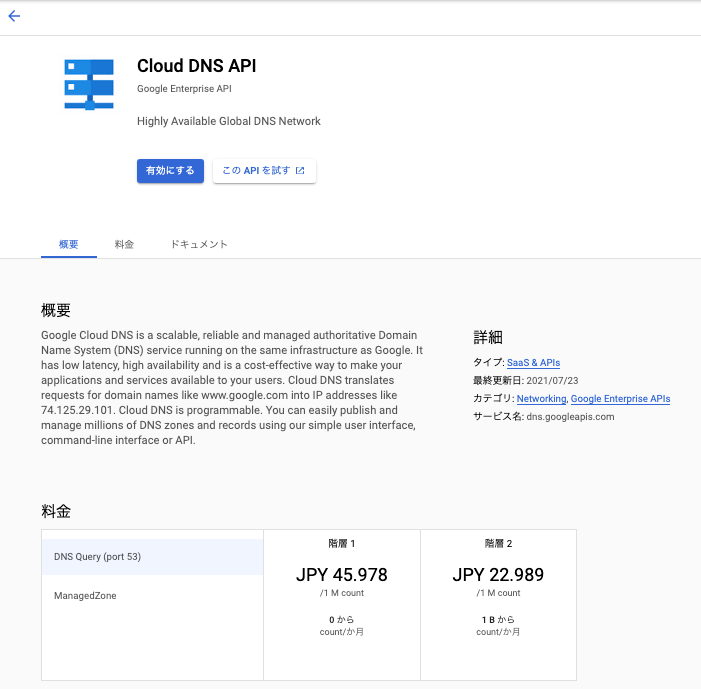Click the Cloud DNS API title
Viewport: 701px width, 689px height.
coord(197,66)
